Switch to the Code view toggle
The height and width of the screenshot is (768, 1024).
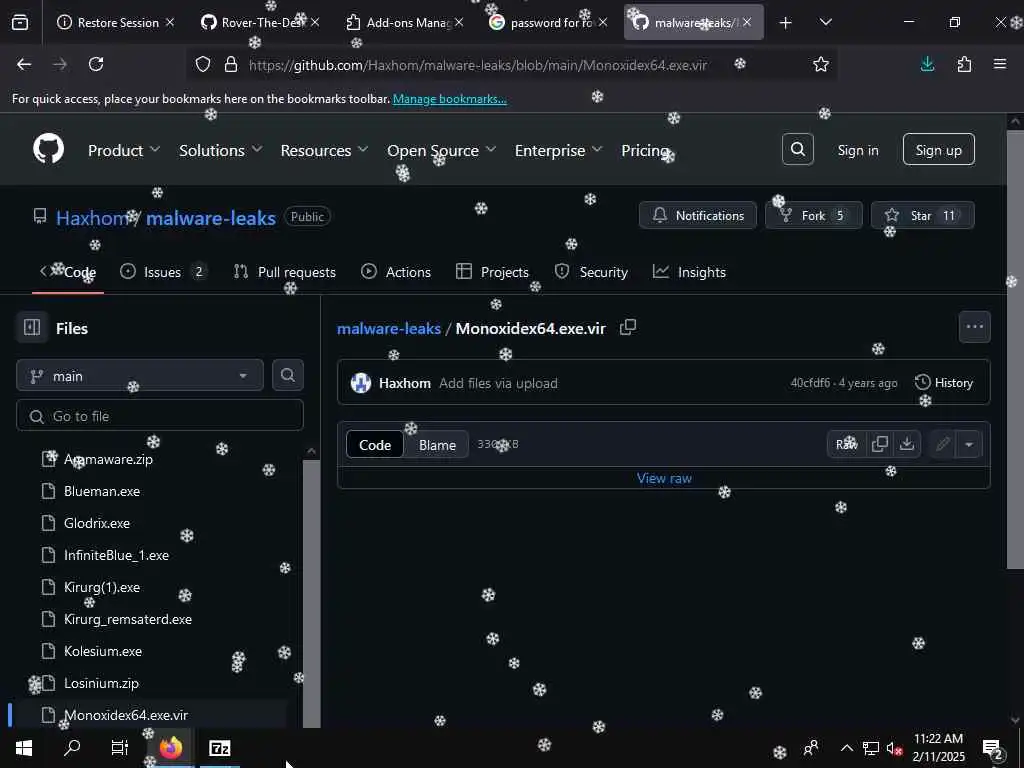tap(375, 445)
